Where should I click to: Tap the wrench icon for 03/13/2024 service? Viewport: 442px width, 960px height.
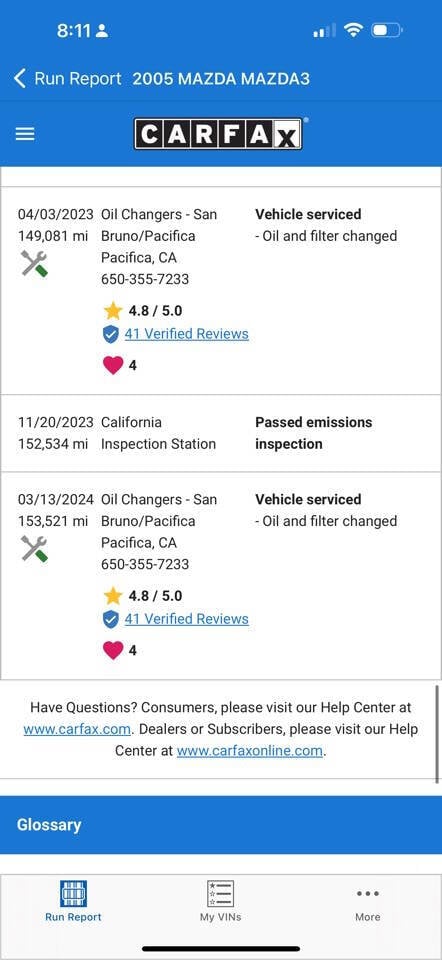(34, 548)
